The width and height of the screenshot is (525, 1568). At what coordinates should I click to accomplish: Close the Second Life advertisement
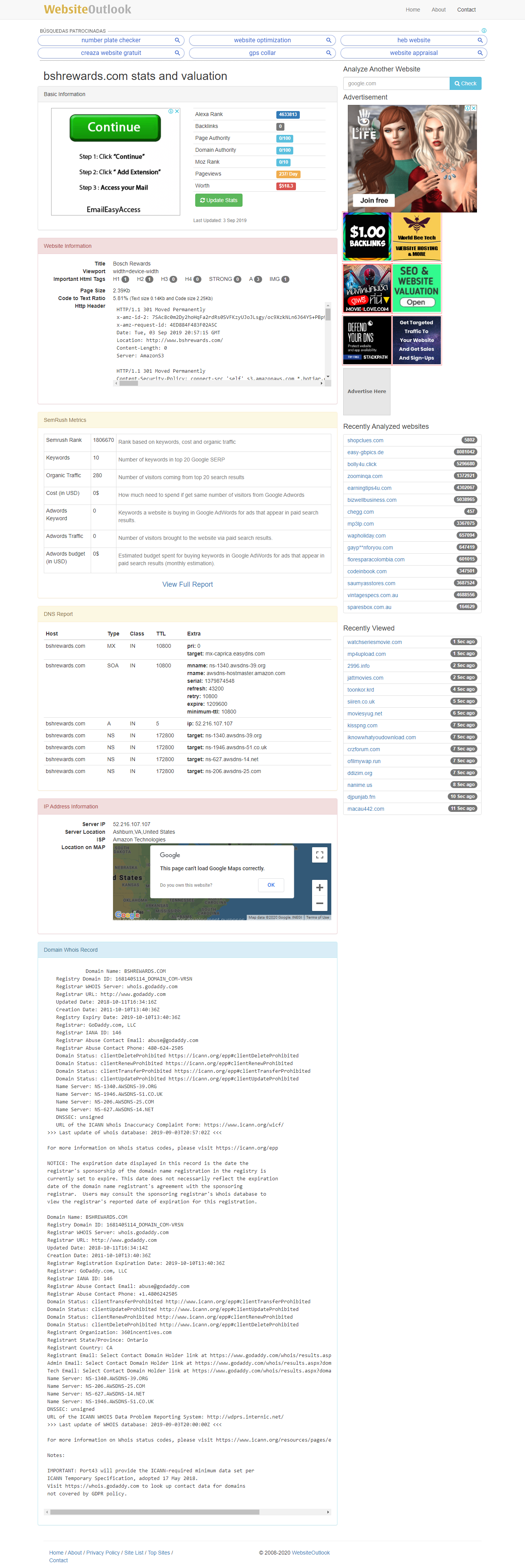[x=474, y=108]
